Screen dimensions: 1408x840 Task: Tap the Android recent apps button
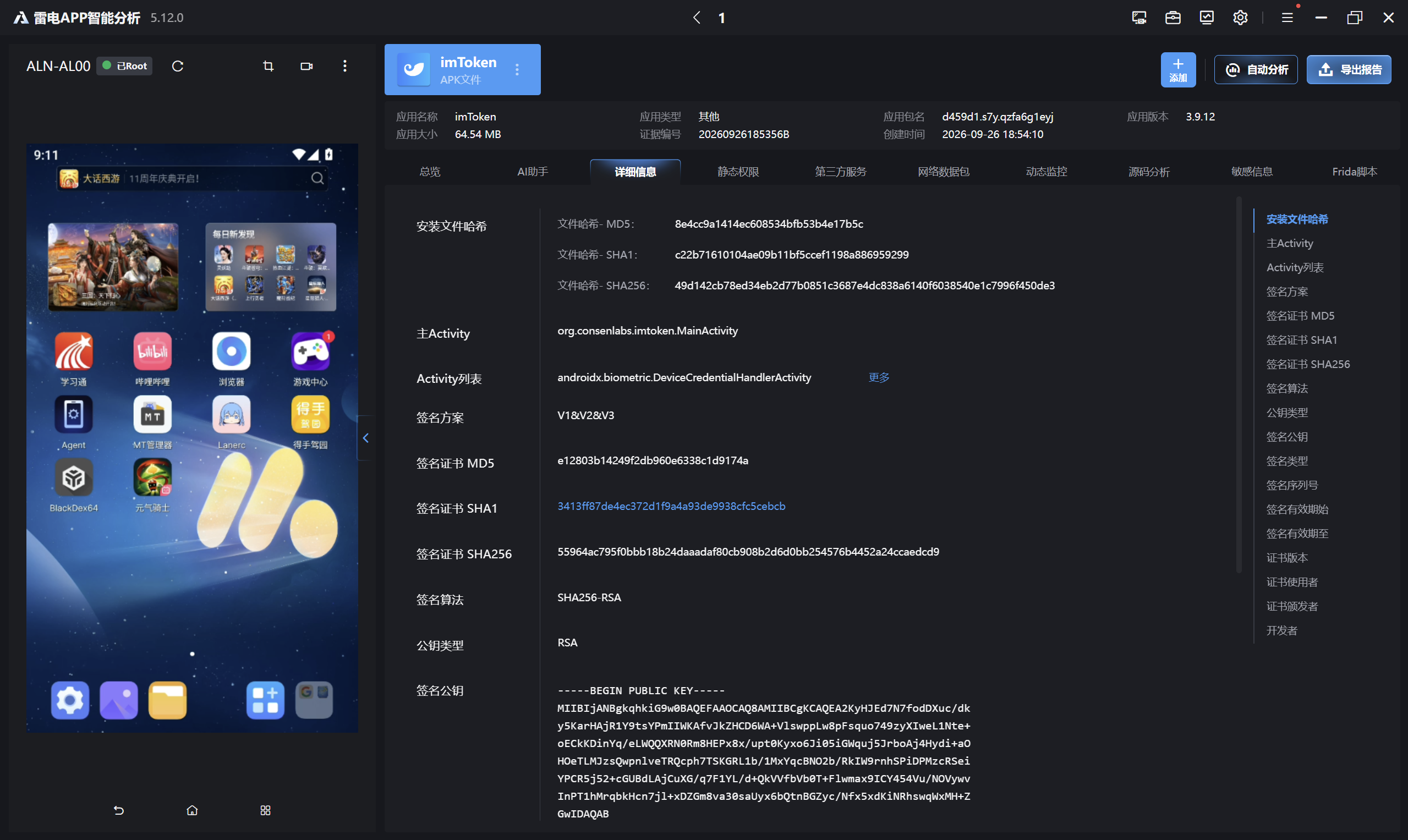(x=266, y=810)
